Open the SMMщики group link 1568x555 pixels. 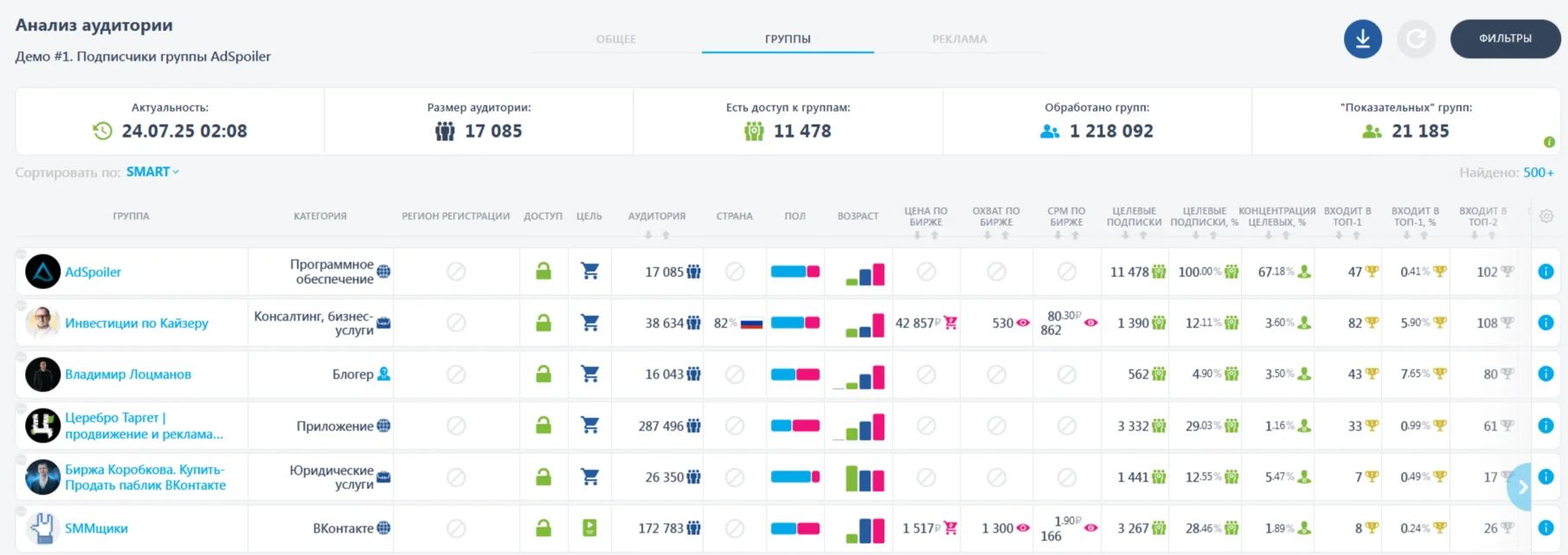pos(96,528)
